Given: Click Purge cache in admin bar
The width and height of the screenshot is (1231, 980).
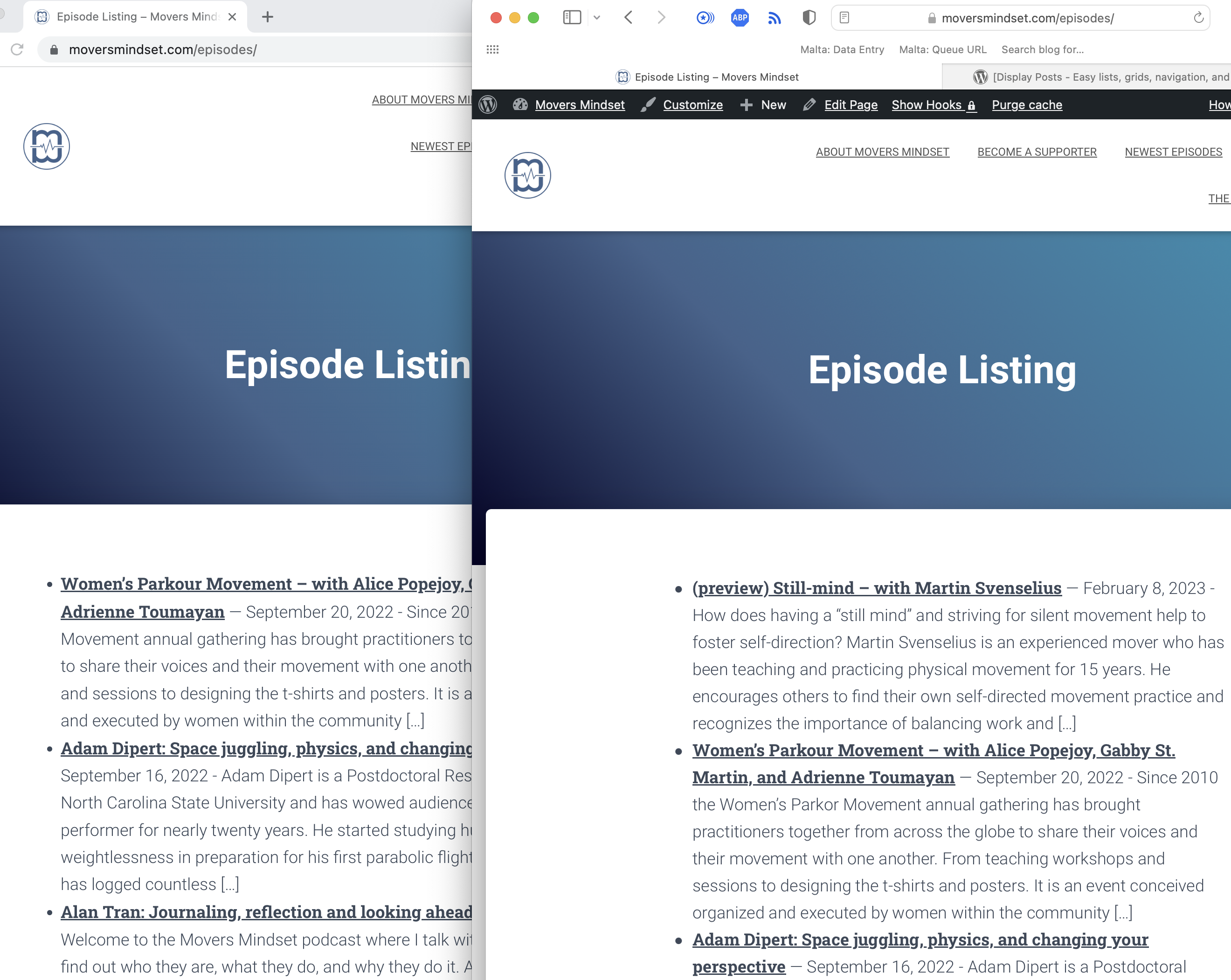Looking at the screenshot, I should click(1027, 105).
